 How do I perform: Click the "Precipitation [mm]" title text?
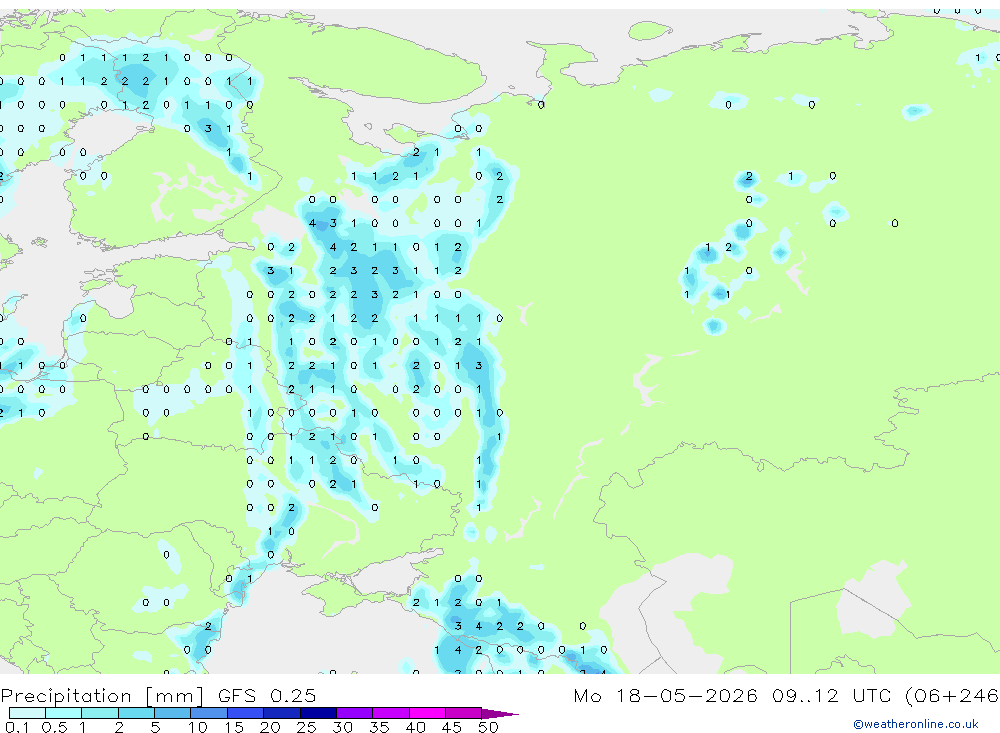[102, 695]
